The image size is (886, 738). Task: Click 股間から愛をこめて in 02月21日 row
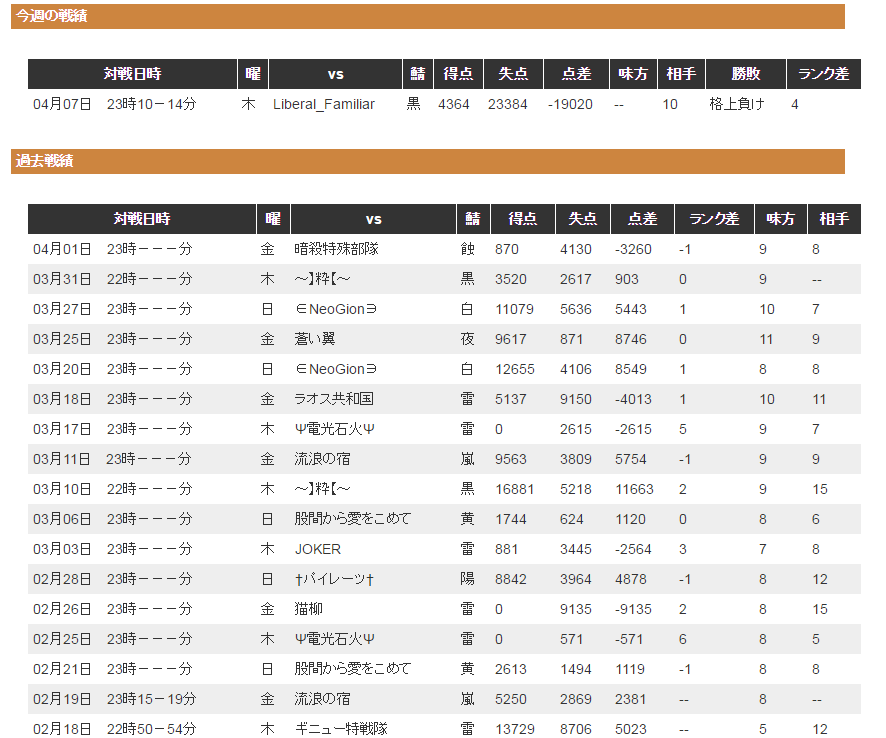(353, 669)
